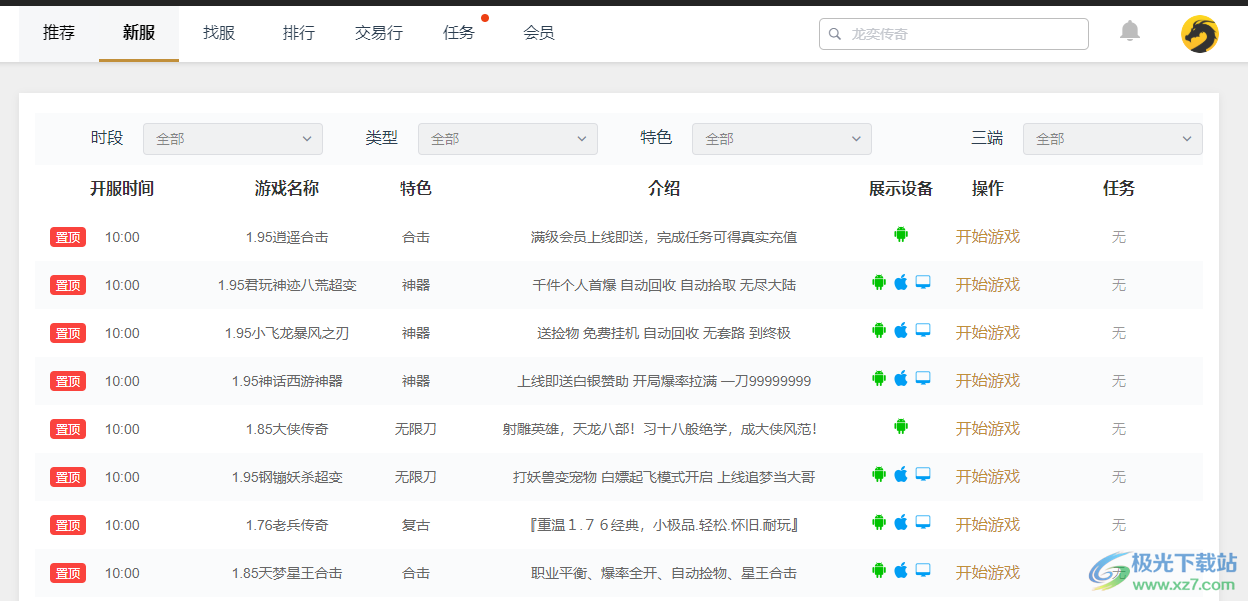The image size is (1248, 601).
Task: Click the game name 1.95逍遥合击
Action: (287, 237)
